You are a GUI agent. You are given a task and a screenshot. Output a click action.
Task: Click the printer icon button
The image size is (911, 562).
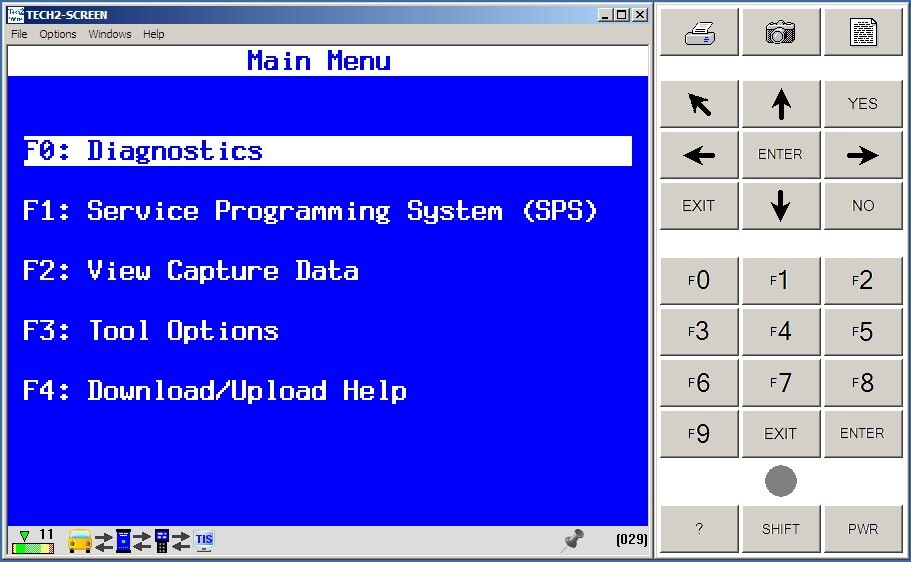(x=699, y=32)
